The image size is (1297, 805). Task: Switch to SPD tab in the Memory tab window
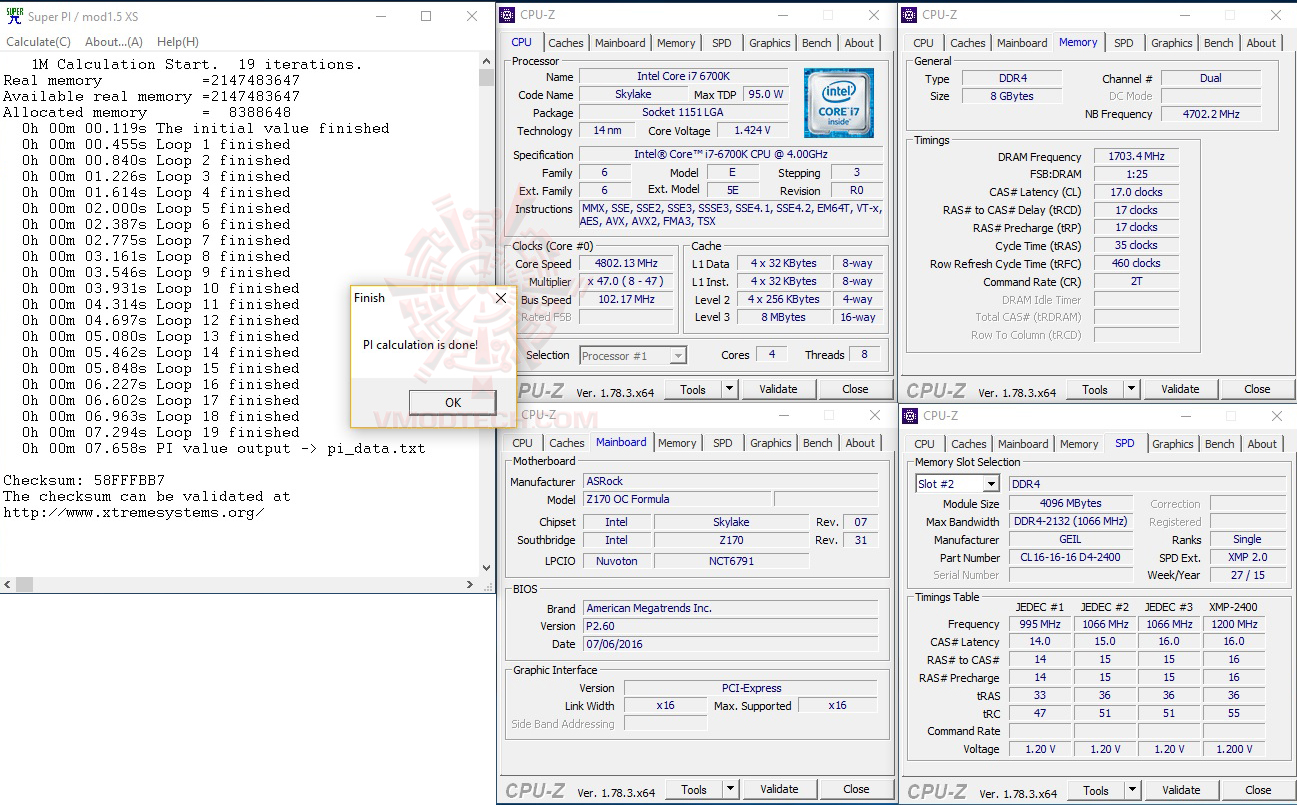[1124, 43]
